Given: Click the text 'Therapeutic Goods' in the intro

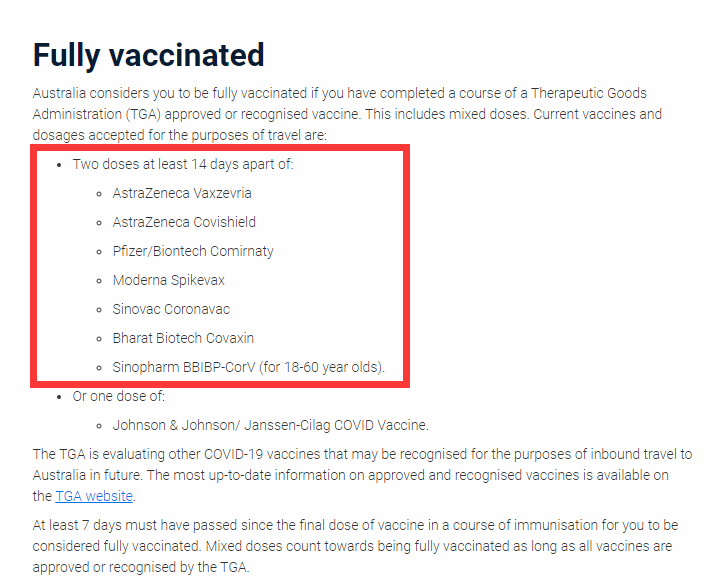Looking at the screenshot, I should pyautogui.click(x=589, y=93).
